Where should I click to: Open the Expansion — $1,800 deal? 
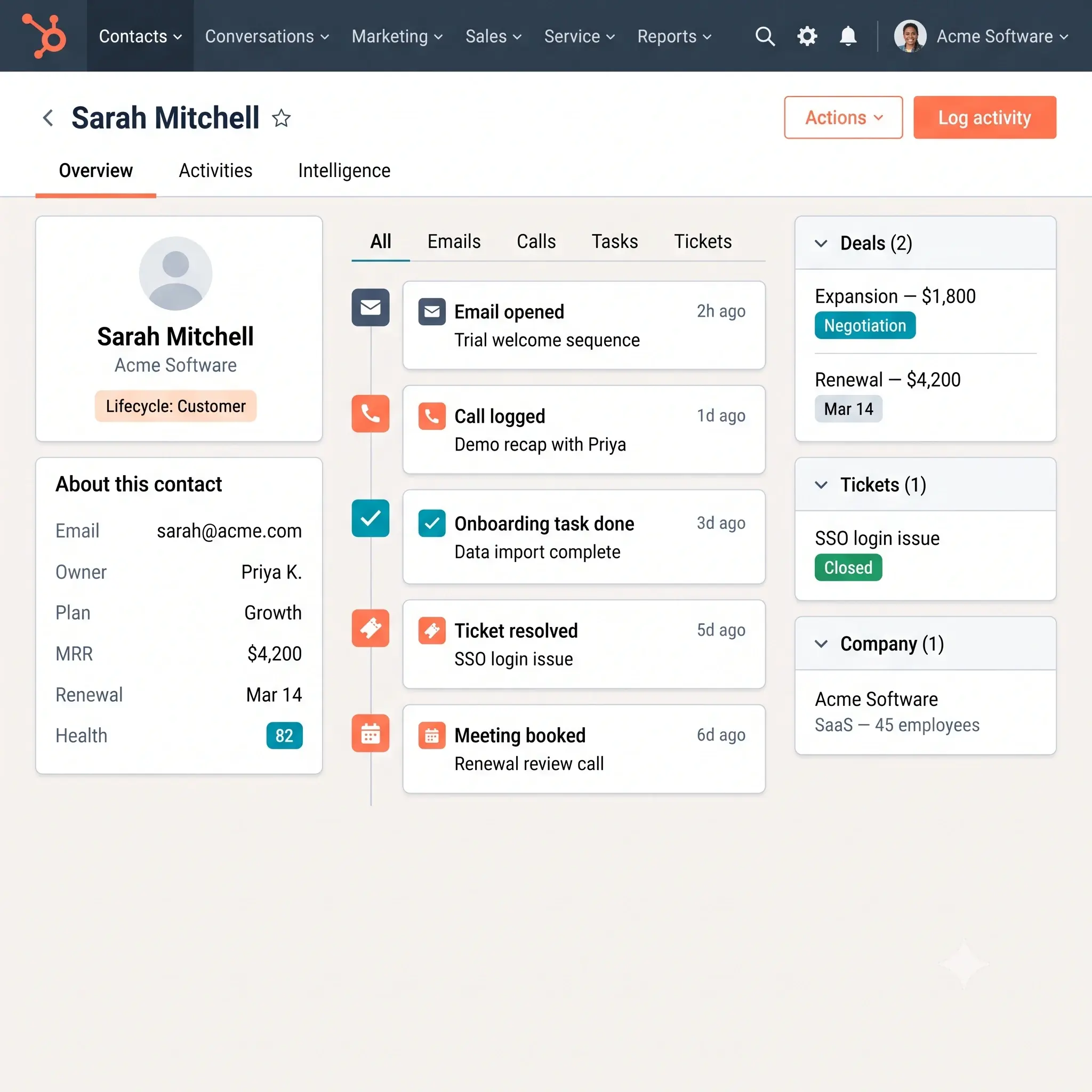point(895,296)
